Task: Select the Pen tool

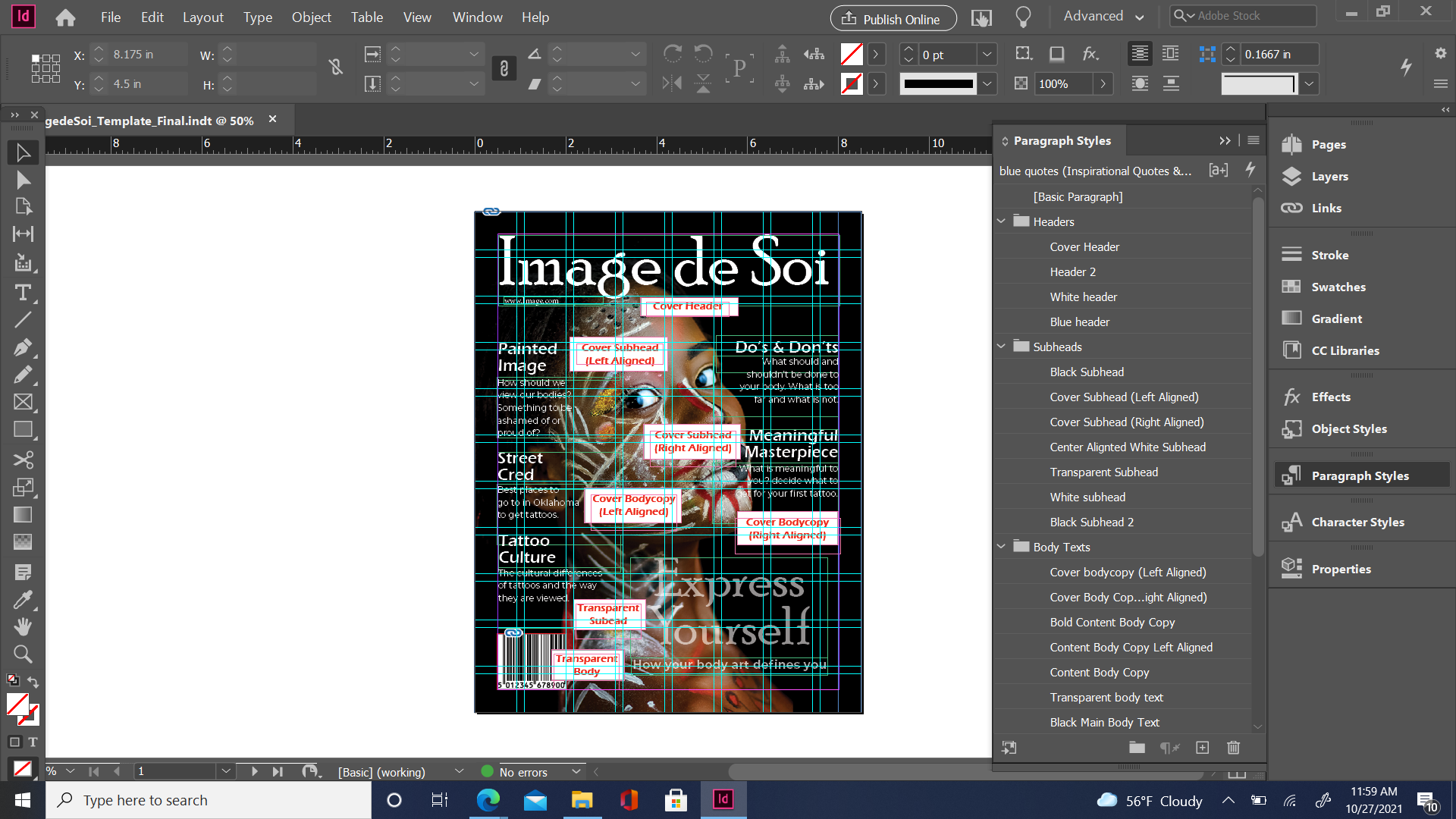Action: click(23, 347)
